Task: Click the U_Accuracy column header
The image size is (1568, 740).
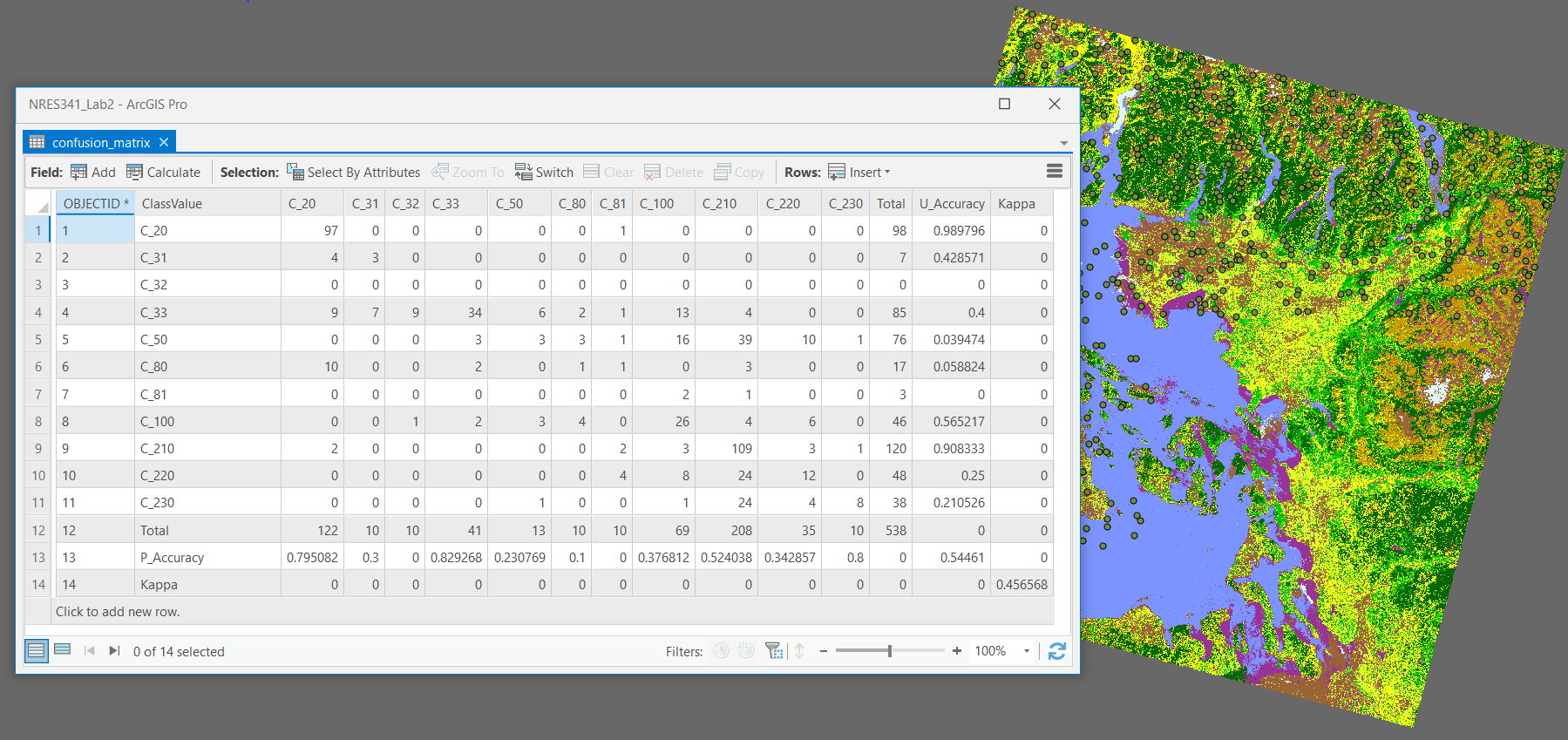Action: coord(951,203)
